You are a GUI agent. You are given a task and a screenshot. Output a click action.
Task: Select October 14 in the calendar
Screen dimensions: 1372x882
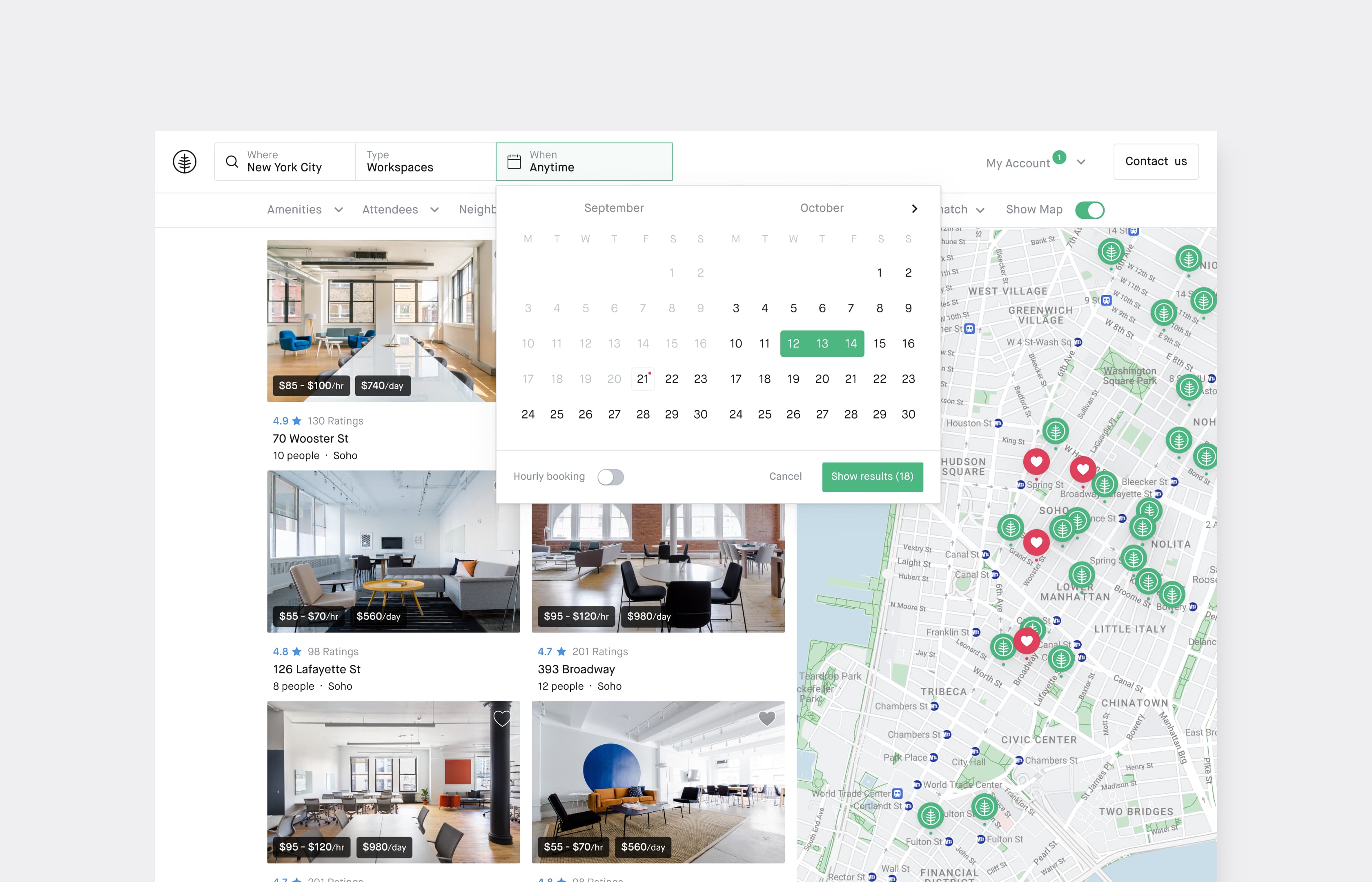pyautogui.click(x=851, y=344)
